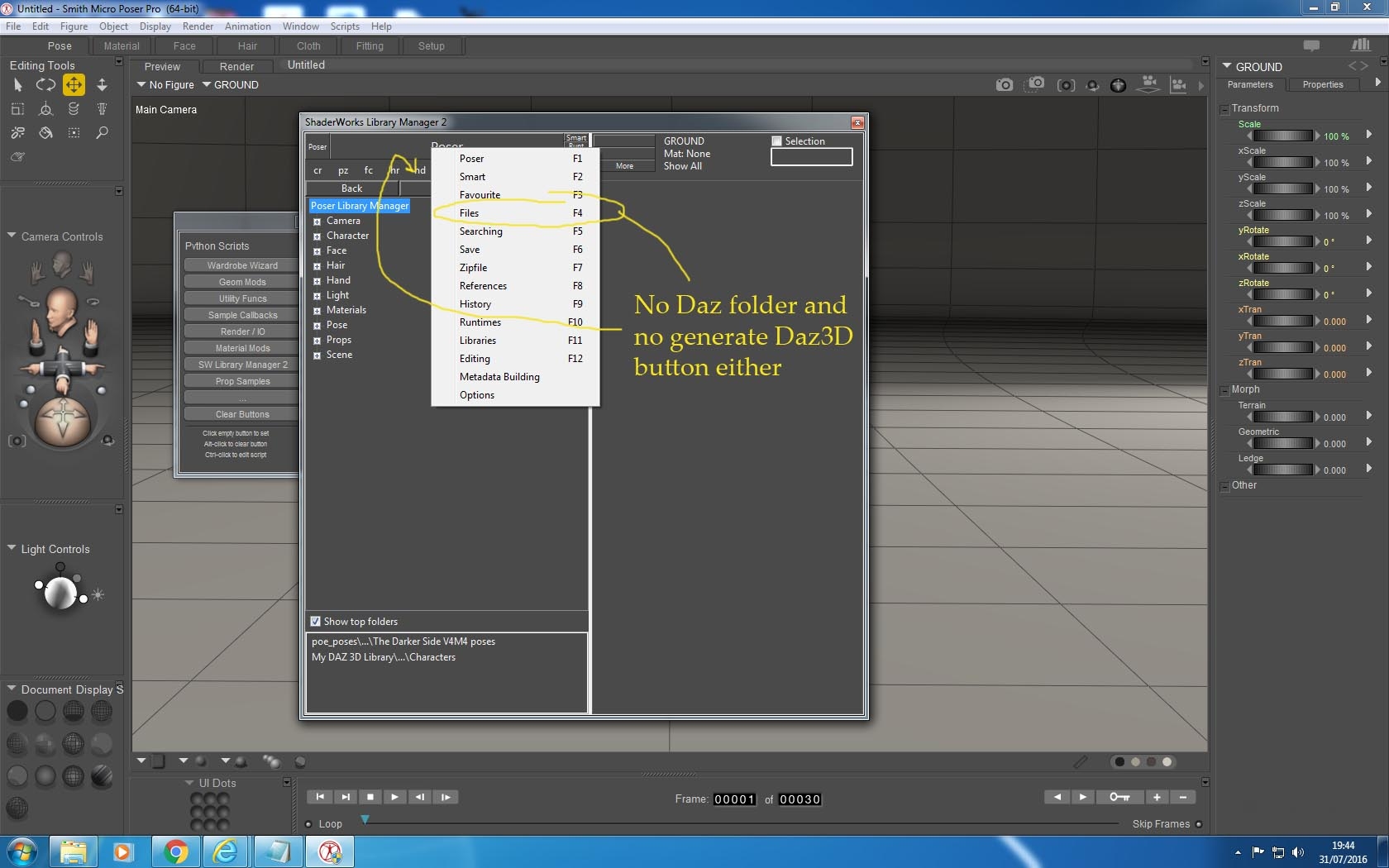Expand the Materials folder in library tree
Image resolution: width=1389 pixels, height=868 pixels.
coord(317,311)
